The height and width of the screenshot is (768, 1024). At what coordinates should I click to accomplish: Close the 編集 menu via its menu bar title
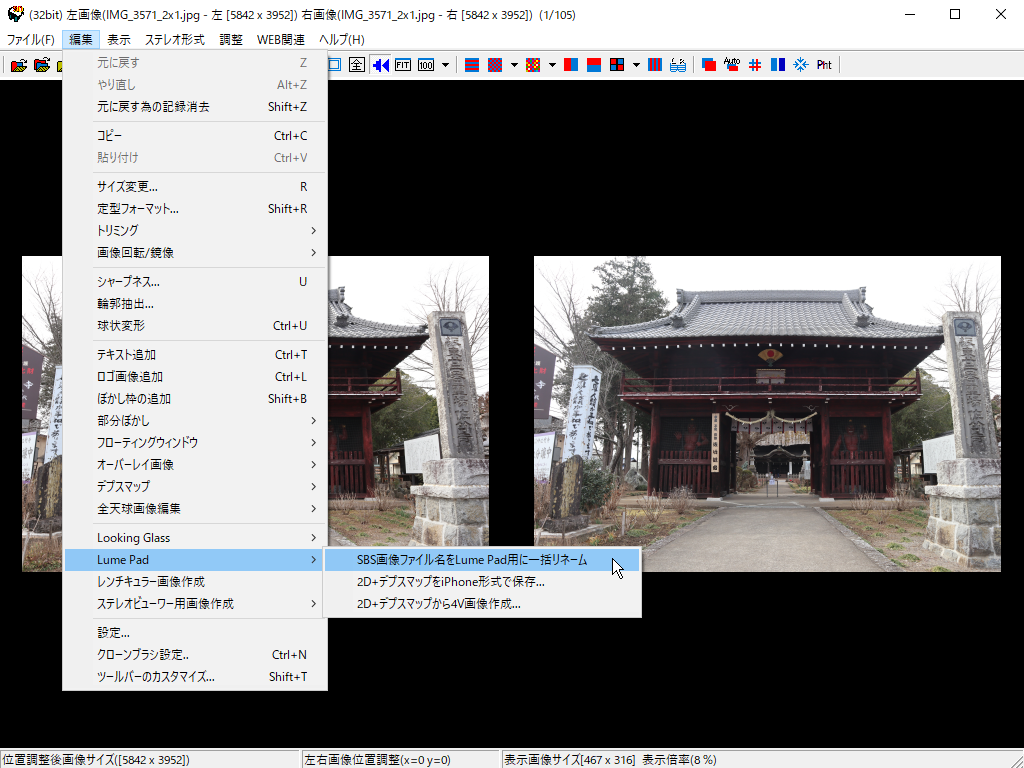[x=81, y=40]
